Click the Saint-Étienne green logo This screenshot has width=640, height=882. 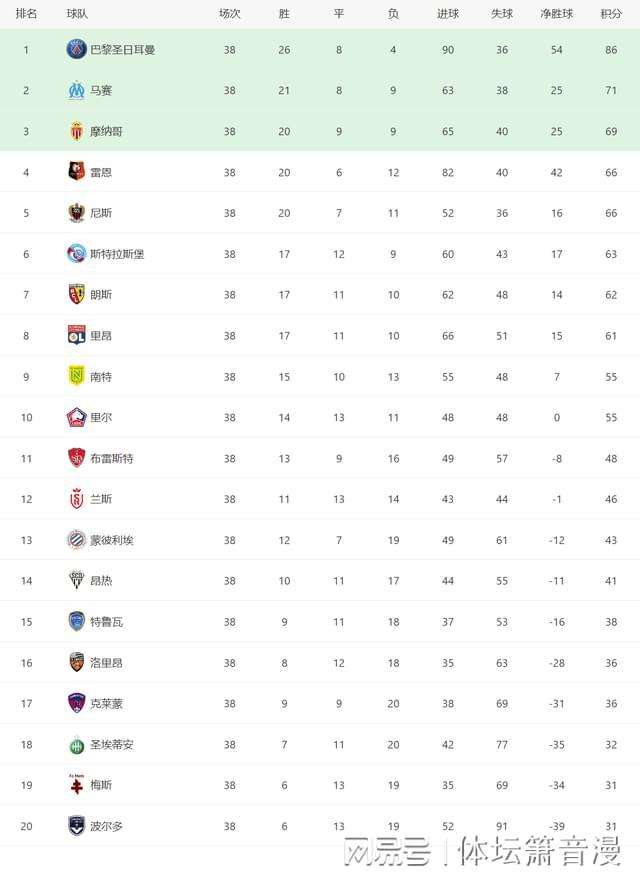(76, 745)
